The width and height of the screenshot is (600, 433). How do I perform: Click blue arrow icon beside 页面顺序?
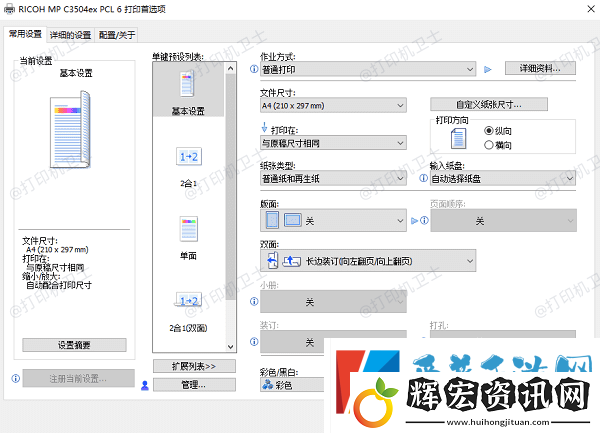[414, 221]
